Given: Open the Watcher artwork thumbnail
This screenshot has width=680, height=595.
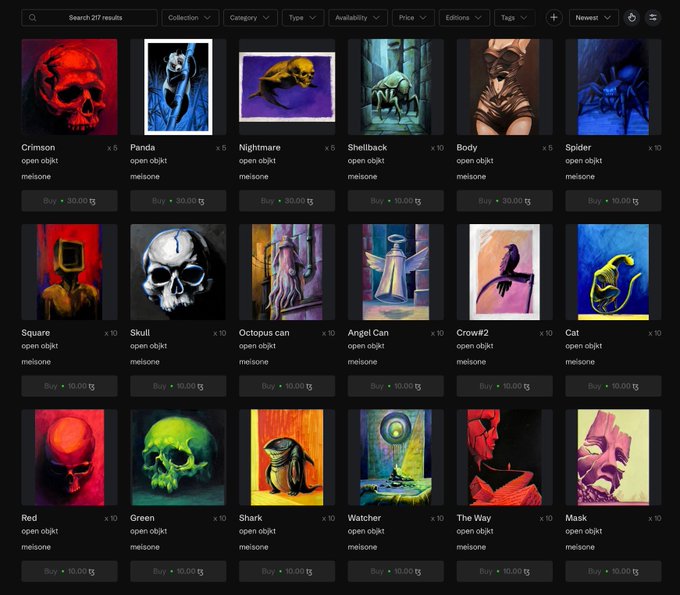Looking at the screenshot, I should [396, 458].
